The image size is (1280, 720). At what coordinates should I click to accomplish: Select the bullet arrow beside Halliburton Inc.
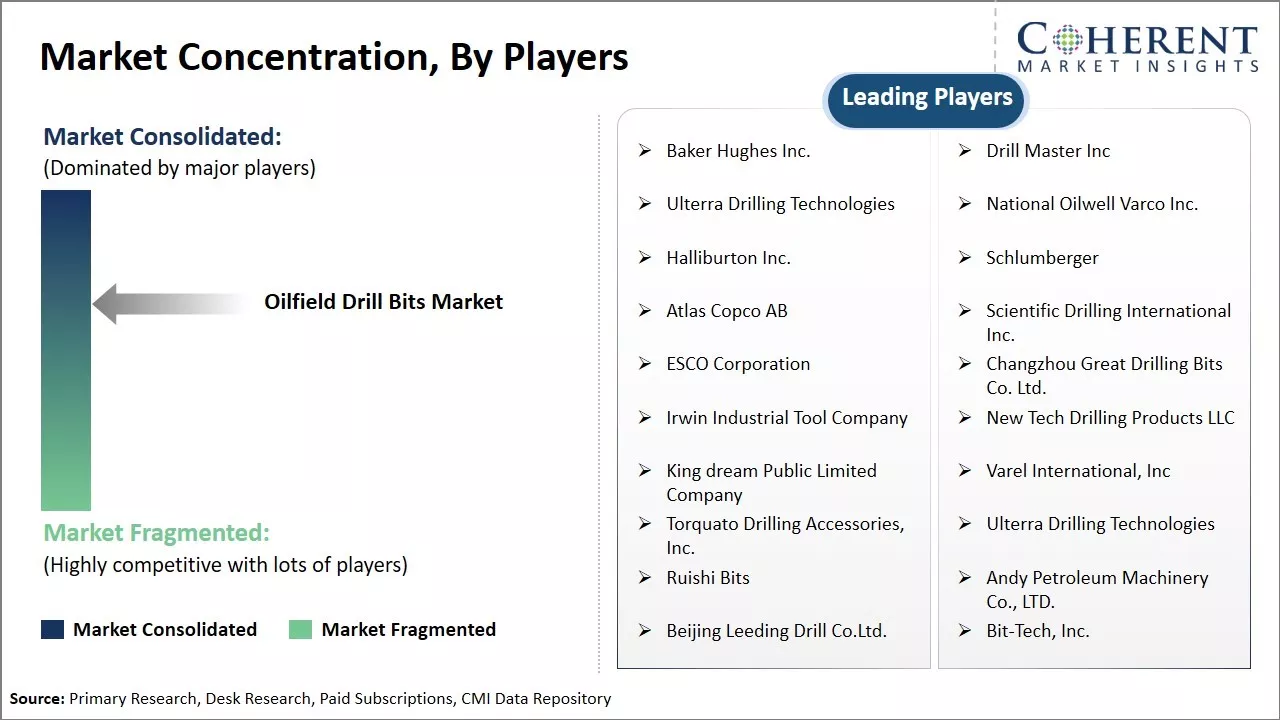(x=645, y=258)
